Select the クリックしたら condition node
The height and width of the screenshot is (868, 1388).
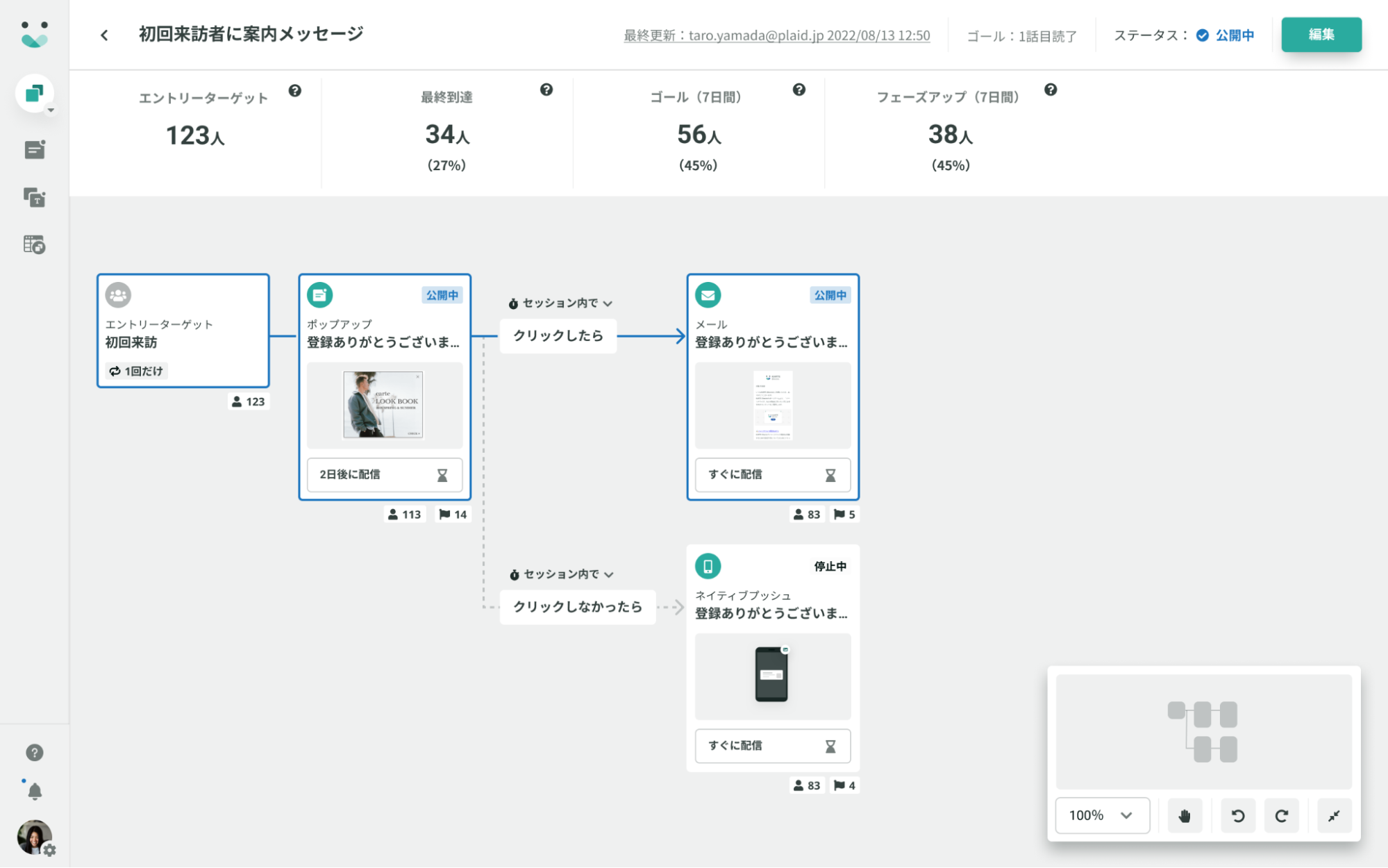pyautogui.click(x=558, y=336)
